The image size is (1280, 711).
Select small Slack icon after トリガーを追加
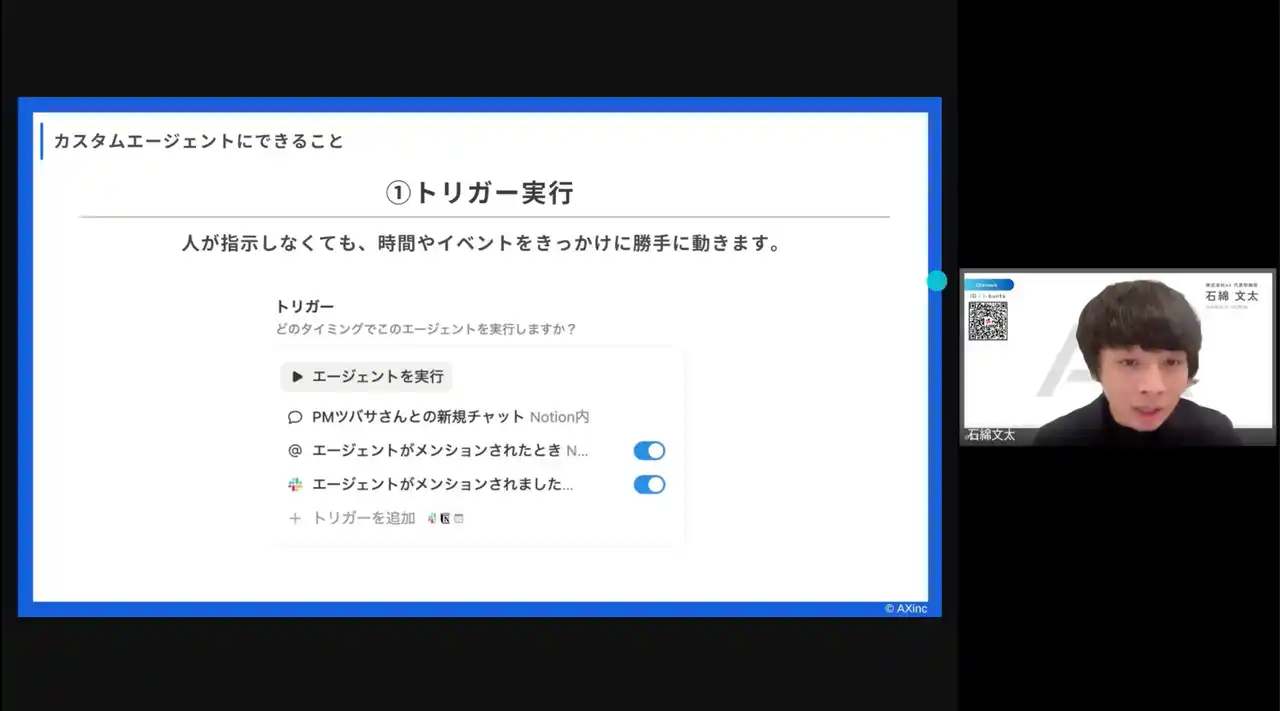432,518
